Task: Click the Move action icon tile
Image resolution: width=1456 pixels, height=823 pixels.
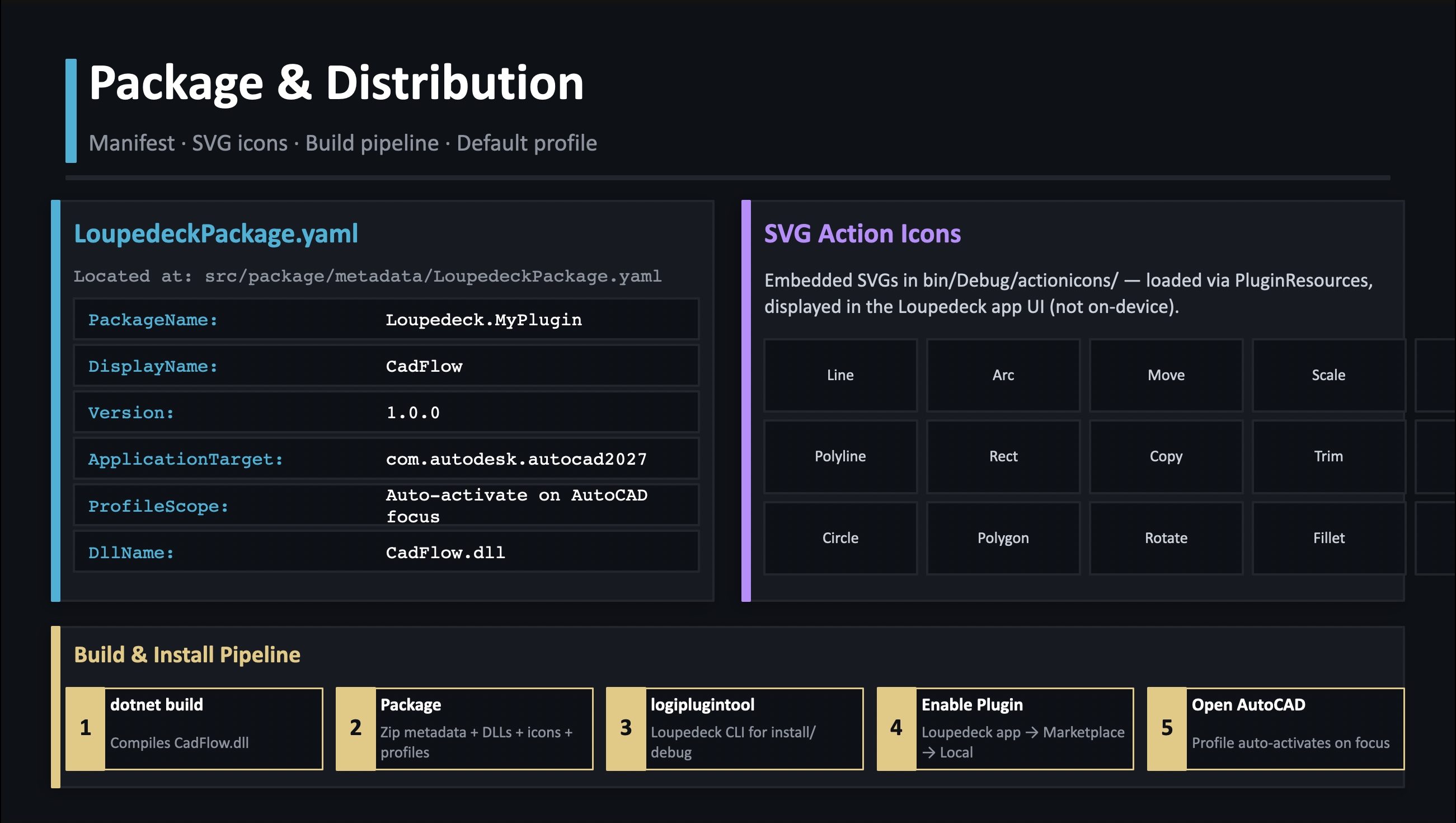Action: pos(1166,375)
